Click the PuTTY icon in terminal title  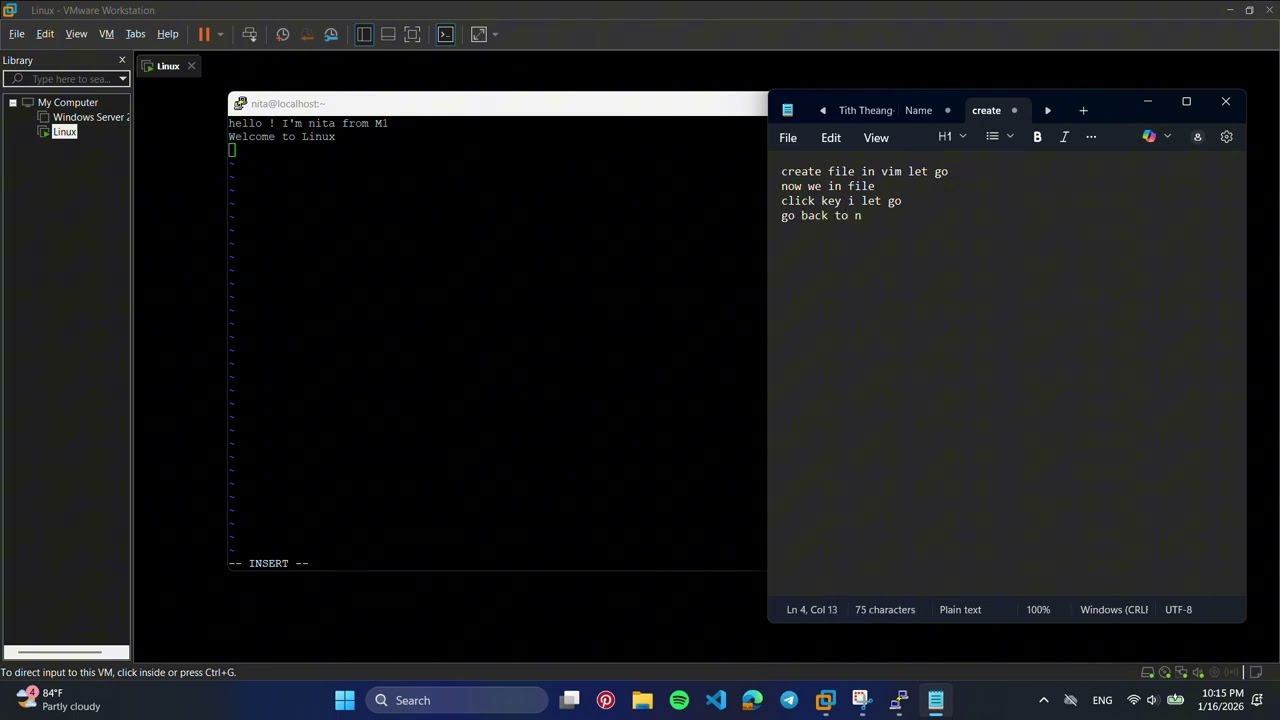[x=240, y=103]
